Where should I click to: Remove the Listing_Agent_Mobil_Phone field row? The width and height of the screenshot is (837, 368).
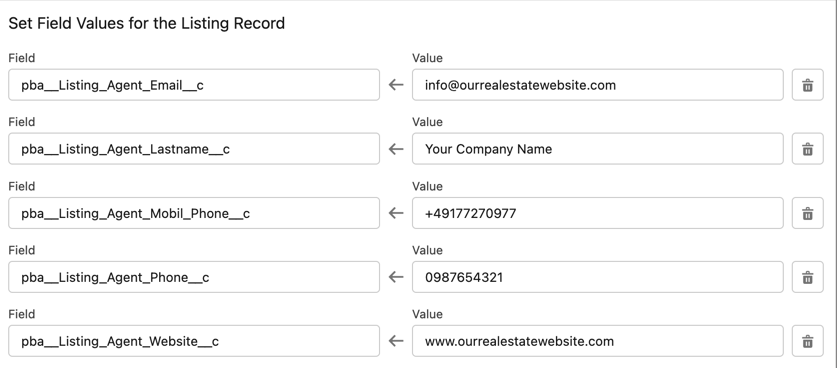808,213
